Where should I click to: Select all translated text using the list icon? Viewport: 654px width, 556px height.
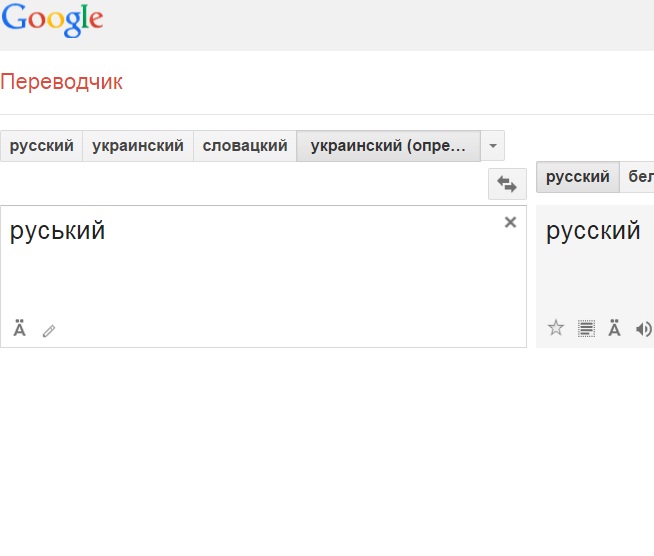[x=587, y=328]
